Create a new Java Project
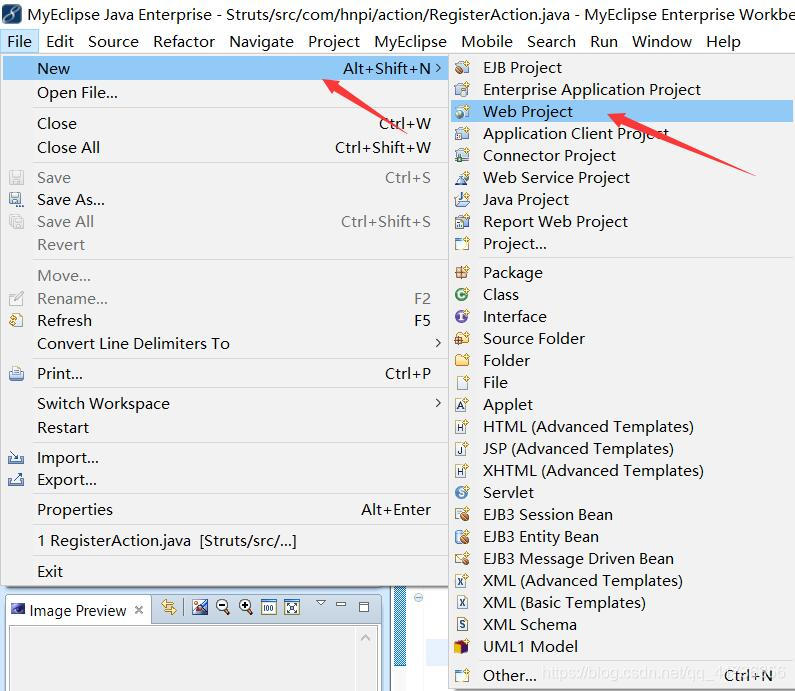795x691 pixels. (621, 200)
